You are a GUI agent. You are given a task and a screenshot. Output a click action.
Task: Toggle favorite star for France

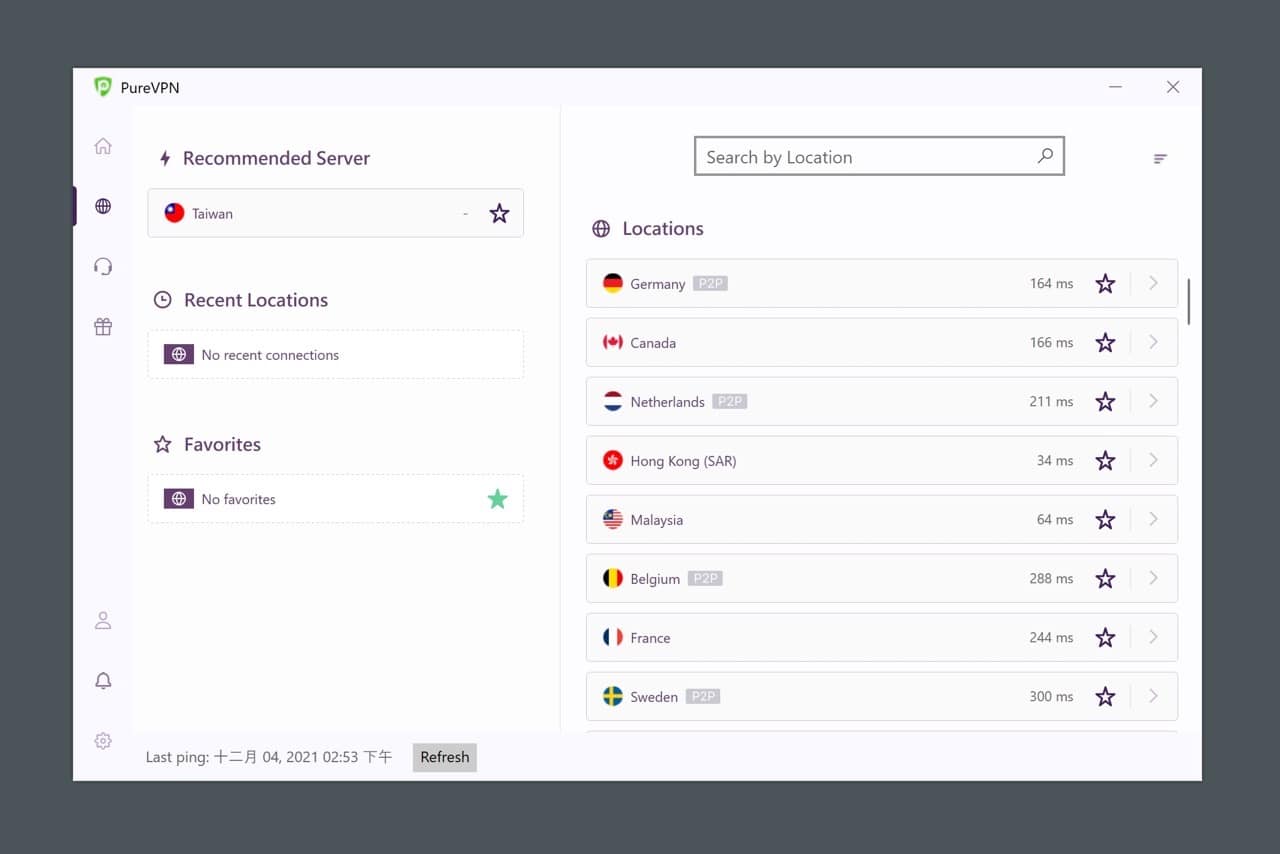1105,637
